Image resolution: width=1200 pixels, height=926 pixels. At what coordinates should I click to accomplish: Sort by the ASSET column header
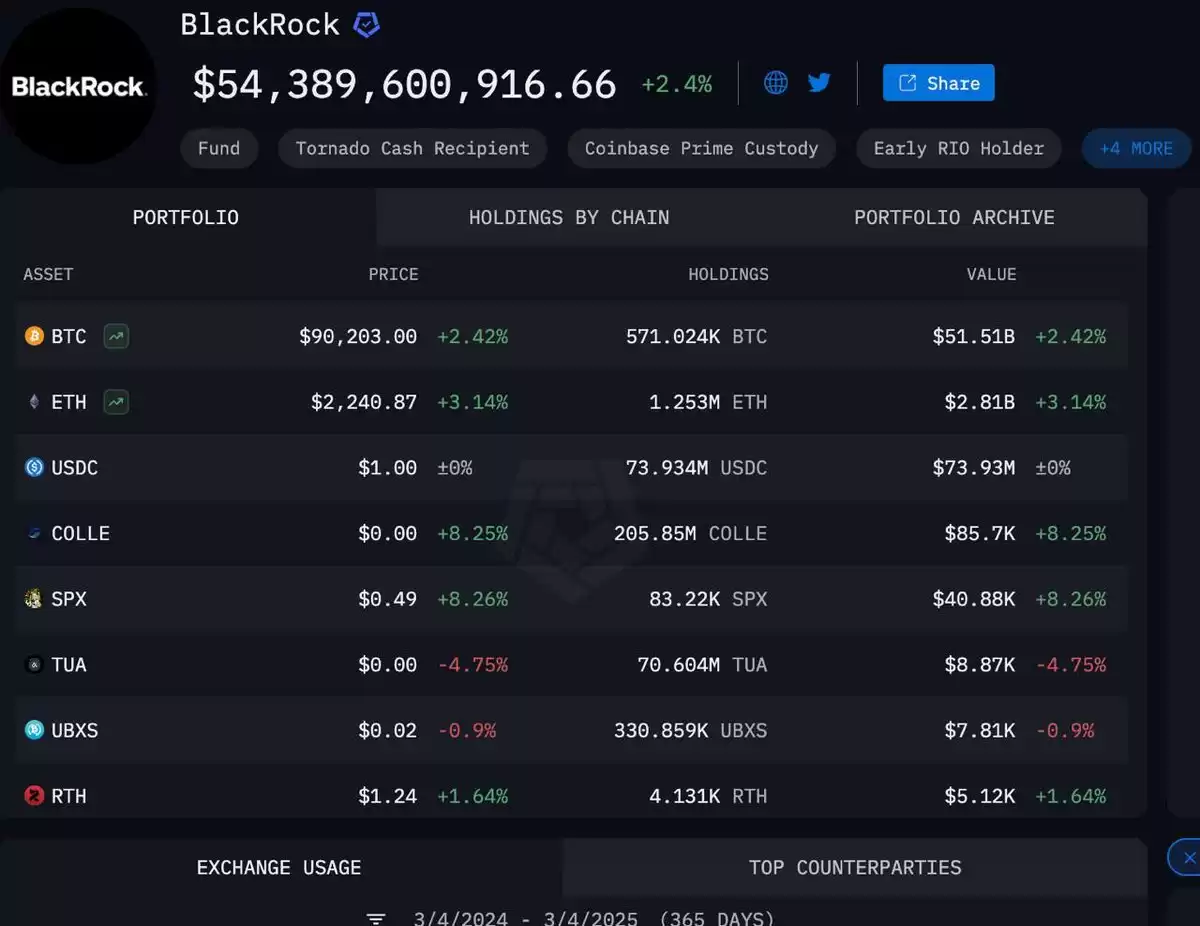pyautogui.click(x=48, y=274)
